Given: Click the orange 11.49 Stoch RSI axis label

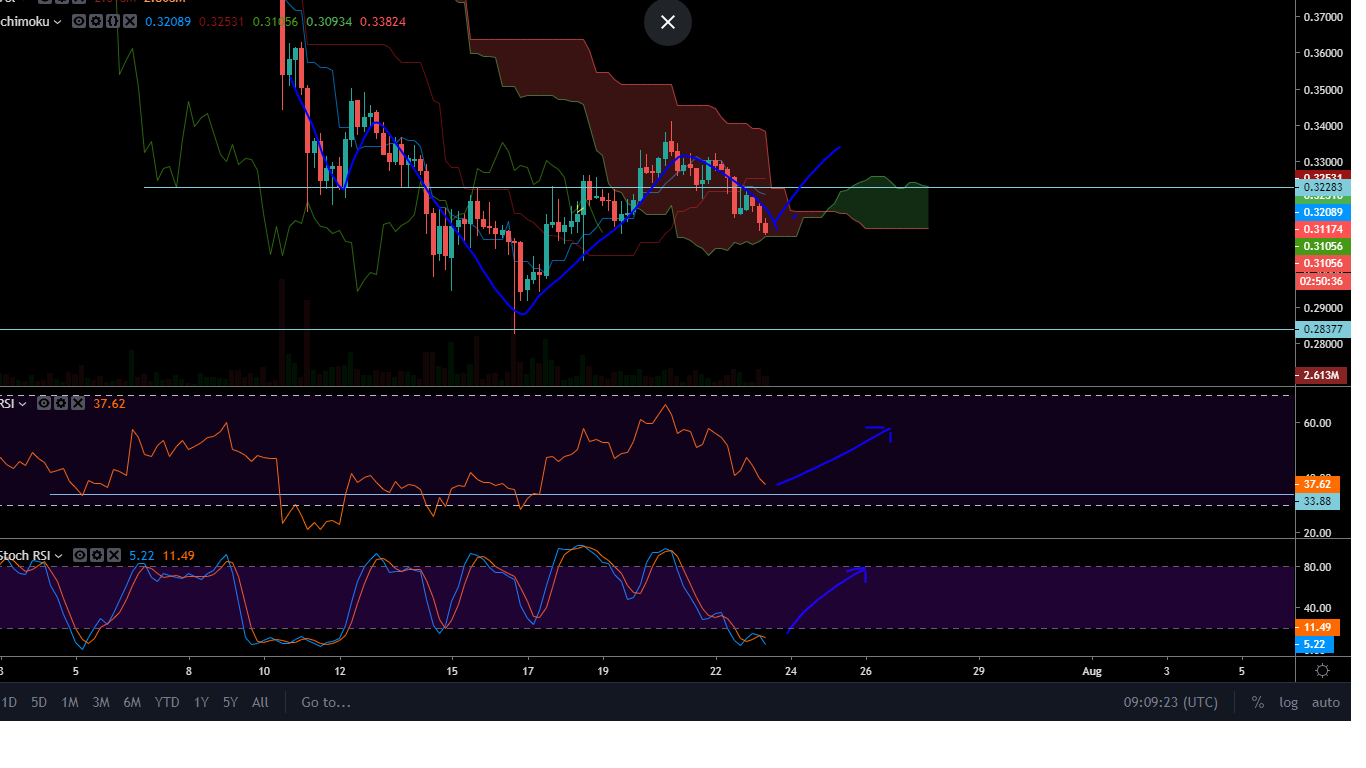Looking at the screenshot, I should point(1318,627).
